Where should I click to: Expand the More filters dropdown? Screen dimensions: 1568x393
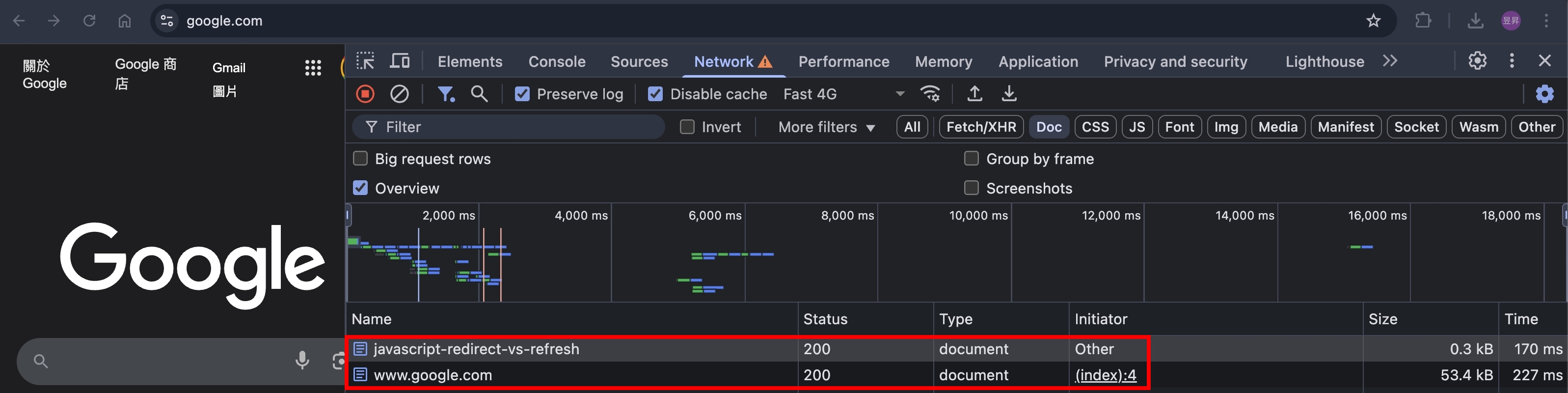826,127
